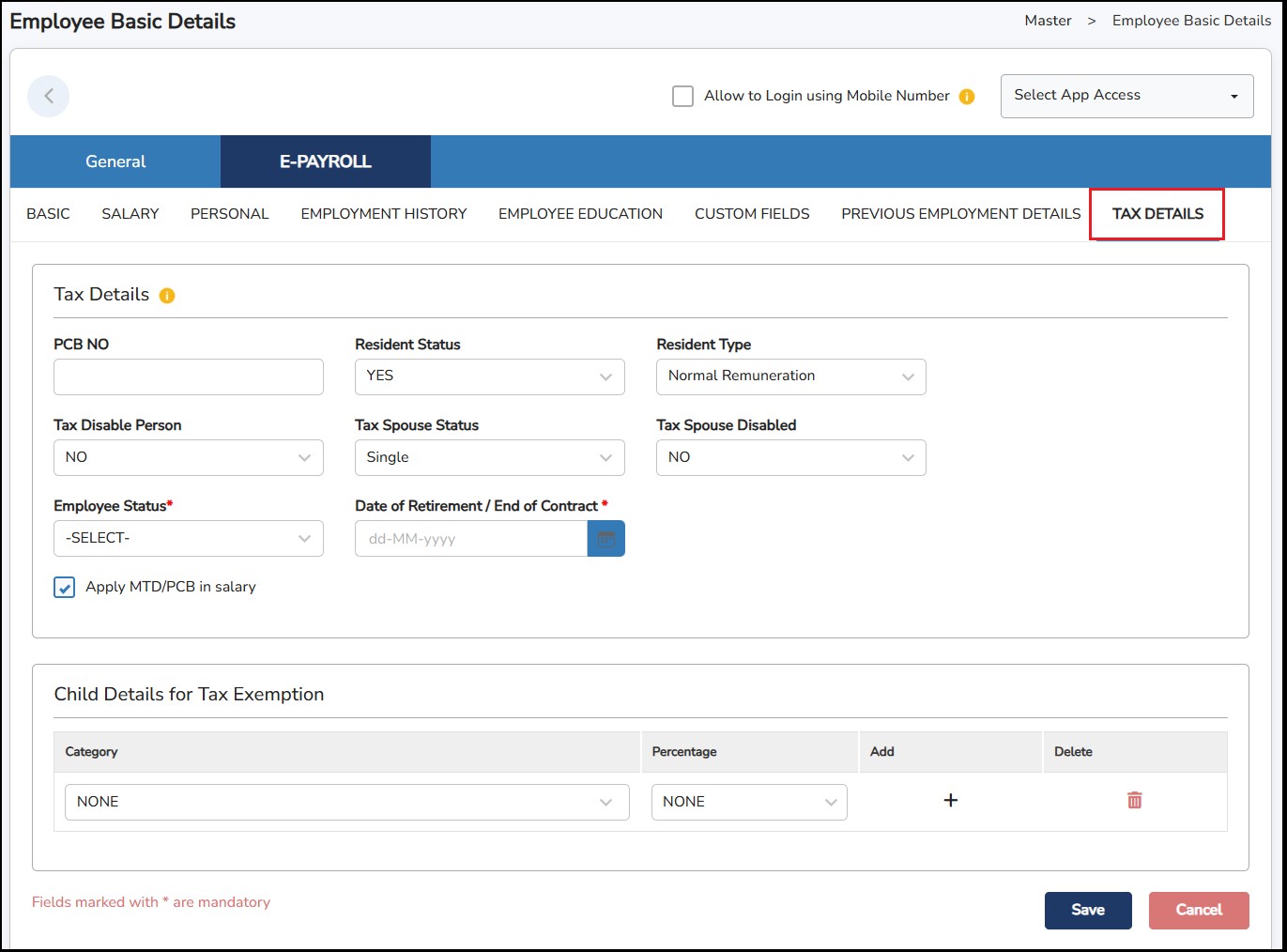Delete child row using trash icon
This screenshot has height=952, width=1287.
1134,800
